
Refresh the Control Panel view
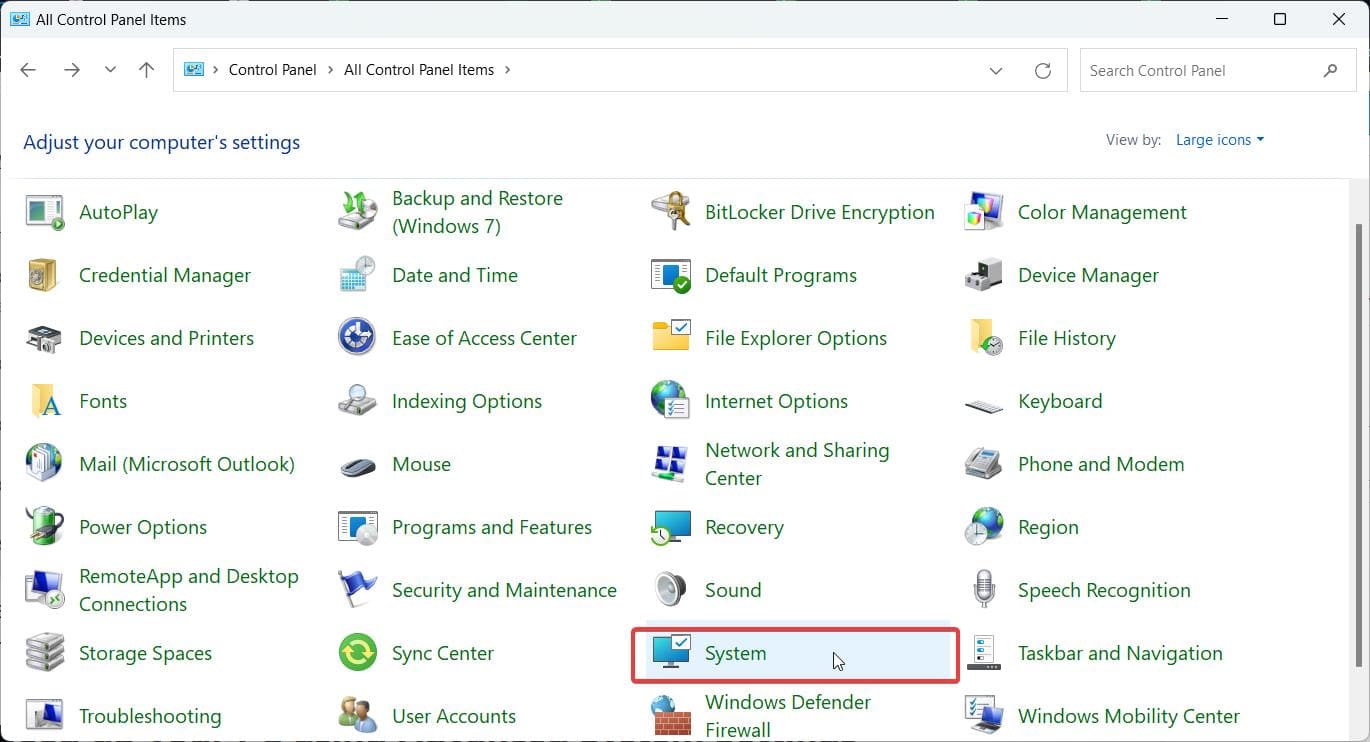(1043, 70)
